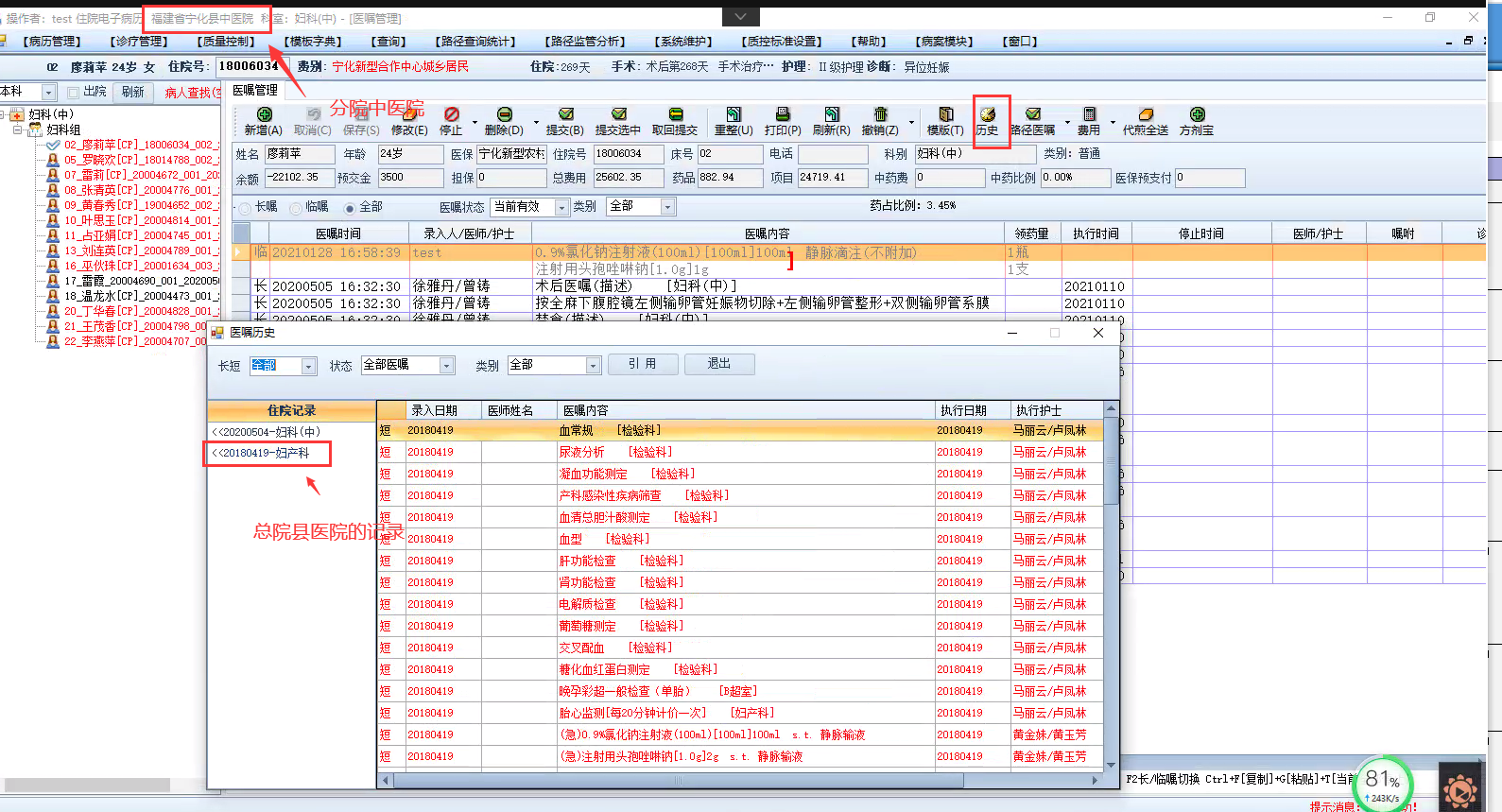Viewport: 1502px width, 812px height.
Task: Select the 全部 all orders radio button
Action: pos(350,208)
